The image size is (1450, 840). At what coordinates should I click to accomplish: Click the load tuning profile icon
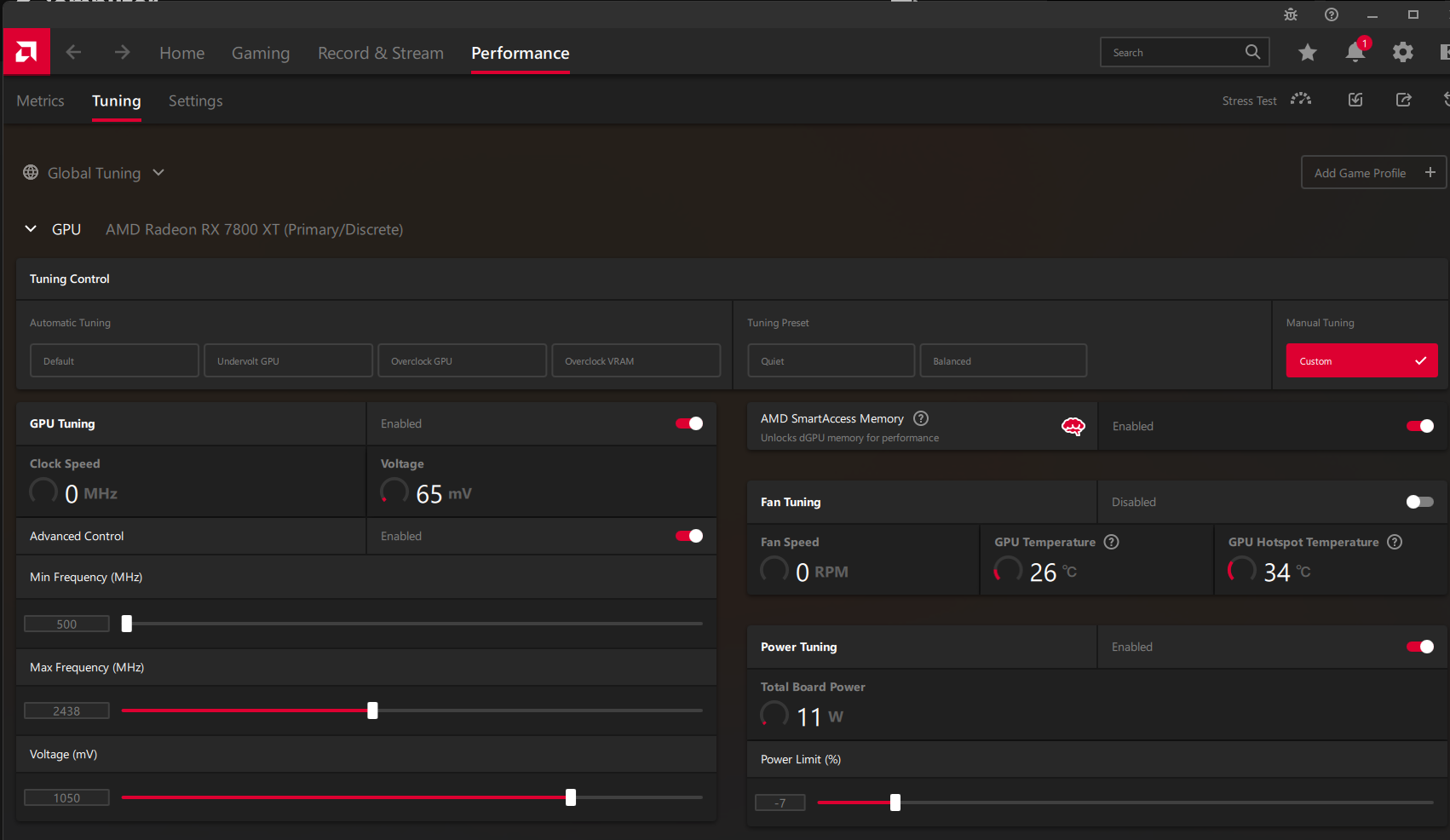click(x=1355, y=100)
